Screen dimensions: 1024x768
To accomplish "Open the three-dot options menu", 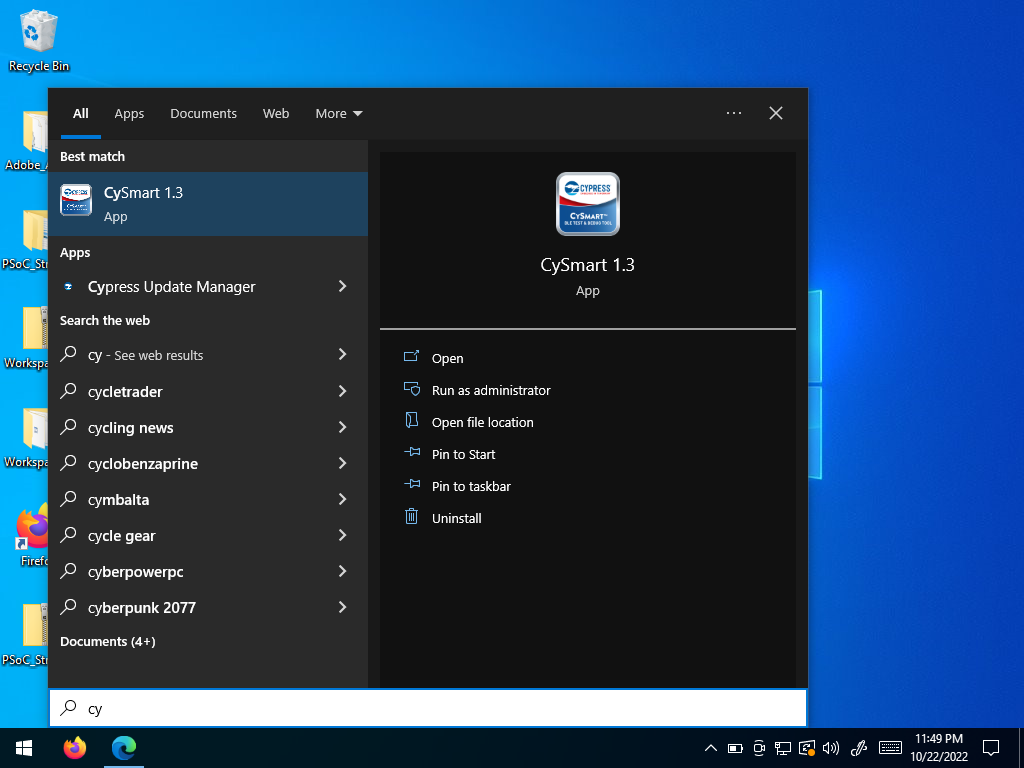I will point(733,113).
